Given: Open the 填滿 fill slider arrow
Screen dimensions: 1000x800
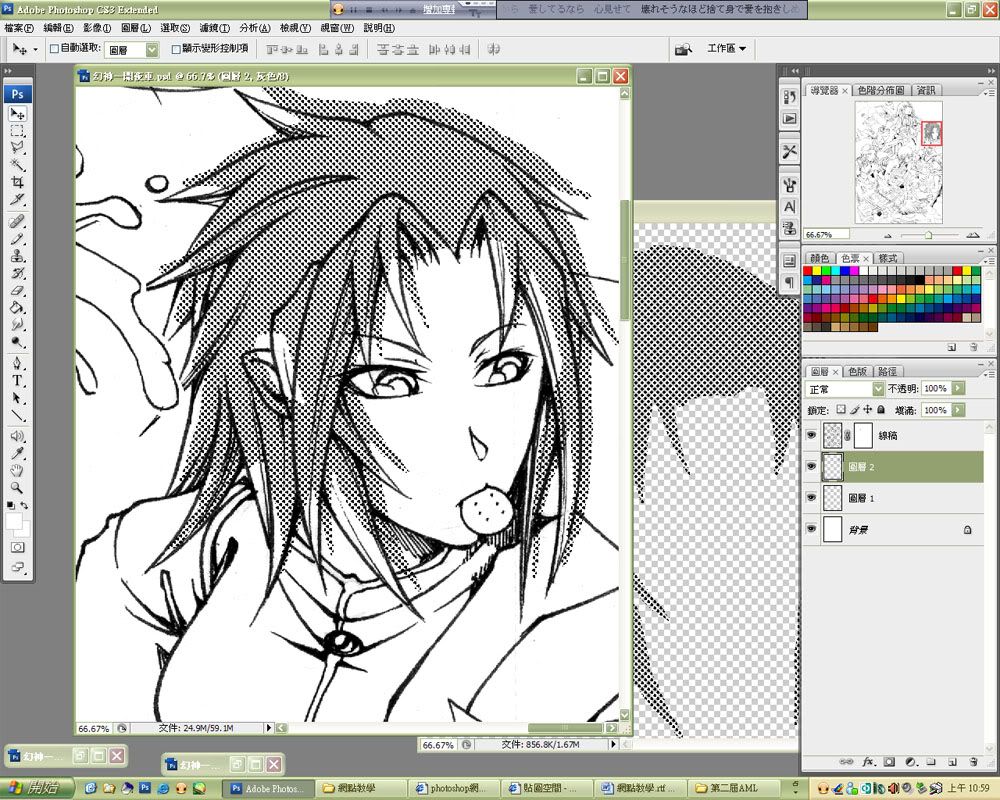Looking at the screenshot, I should (x=959, y=410).
